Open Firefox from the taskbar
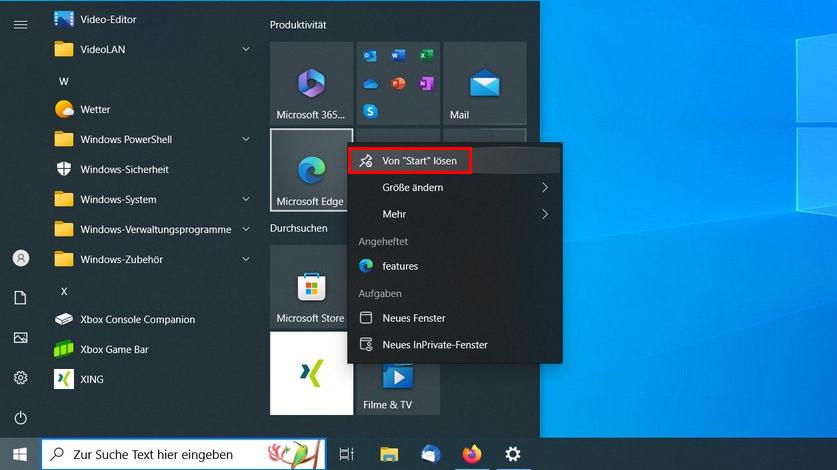 (472, 454)
